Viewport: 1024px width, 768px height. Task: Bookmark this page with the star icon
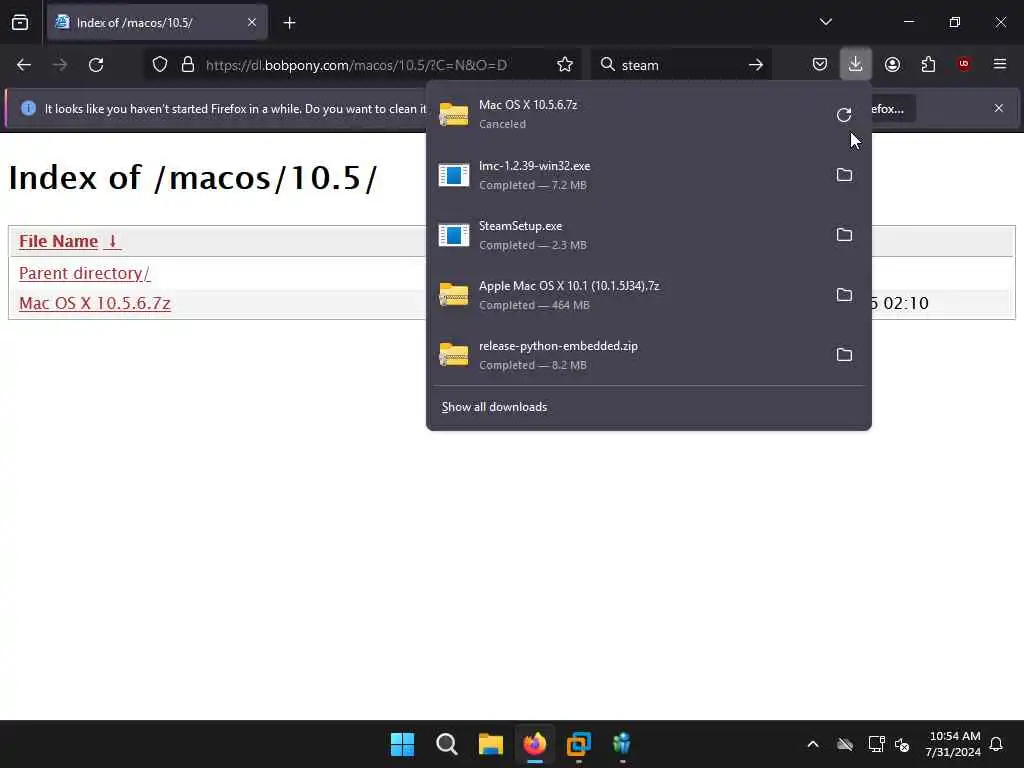pyautogui.click(x=565, y=65)
